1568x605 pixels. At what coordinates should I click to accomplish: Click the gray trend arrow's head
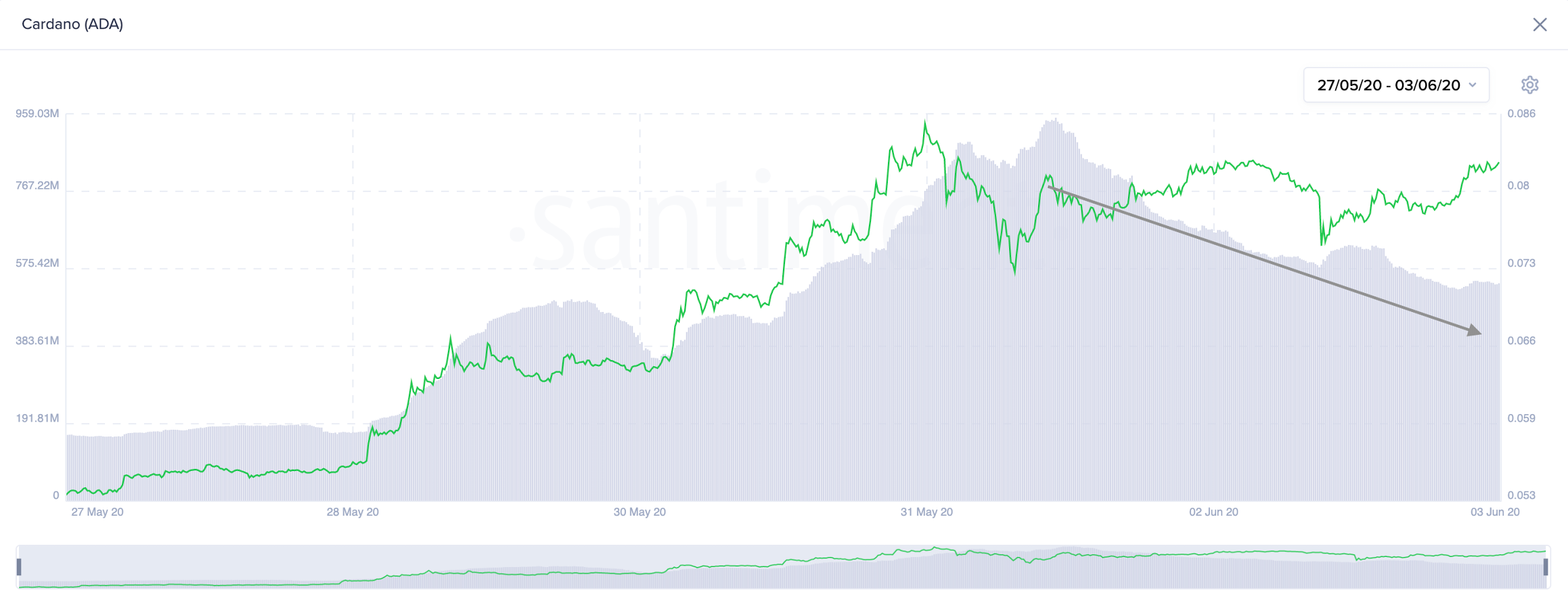(1474, 330)
